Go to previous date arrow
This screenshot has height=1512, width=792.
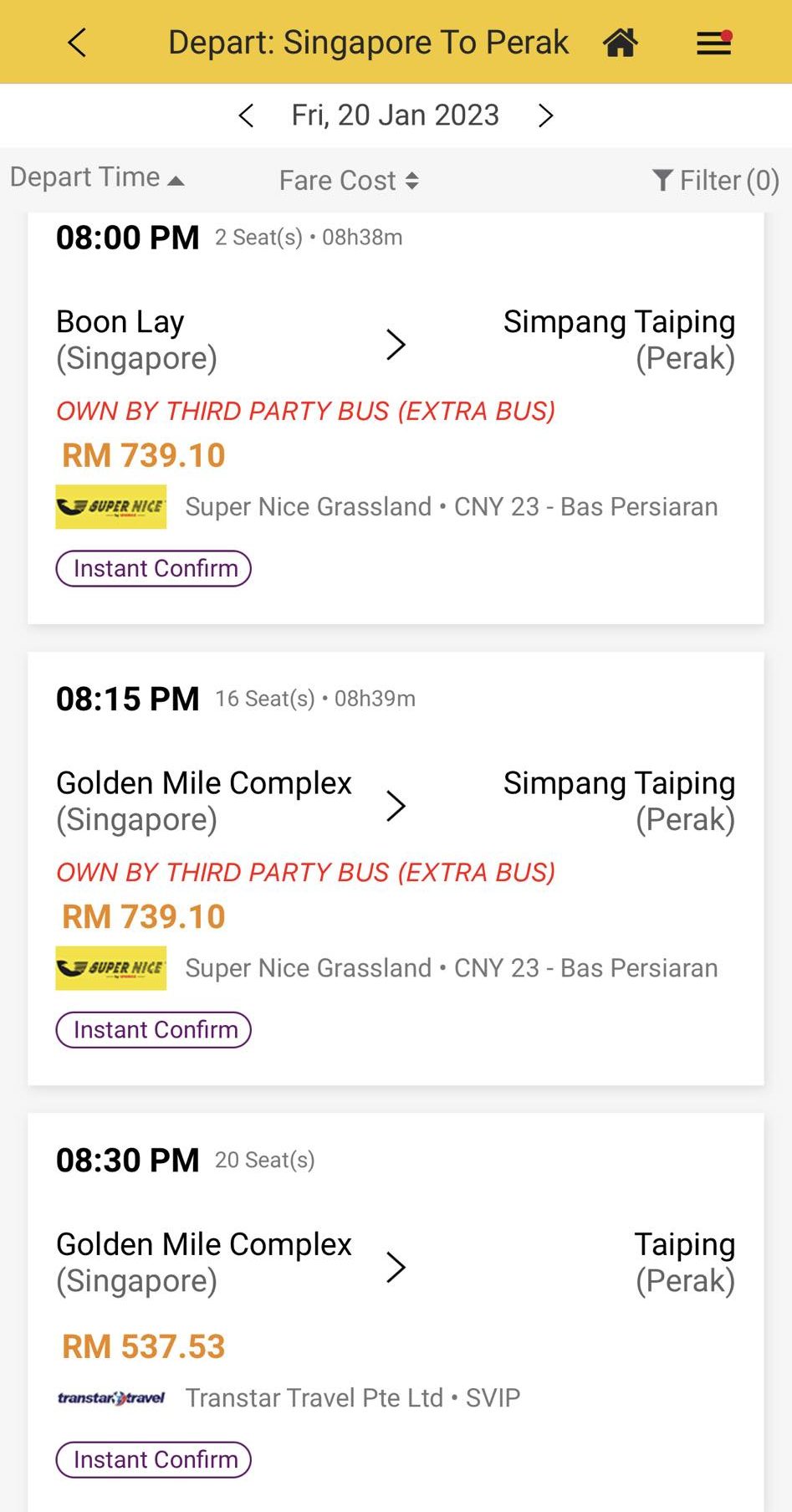click(246, 115)
